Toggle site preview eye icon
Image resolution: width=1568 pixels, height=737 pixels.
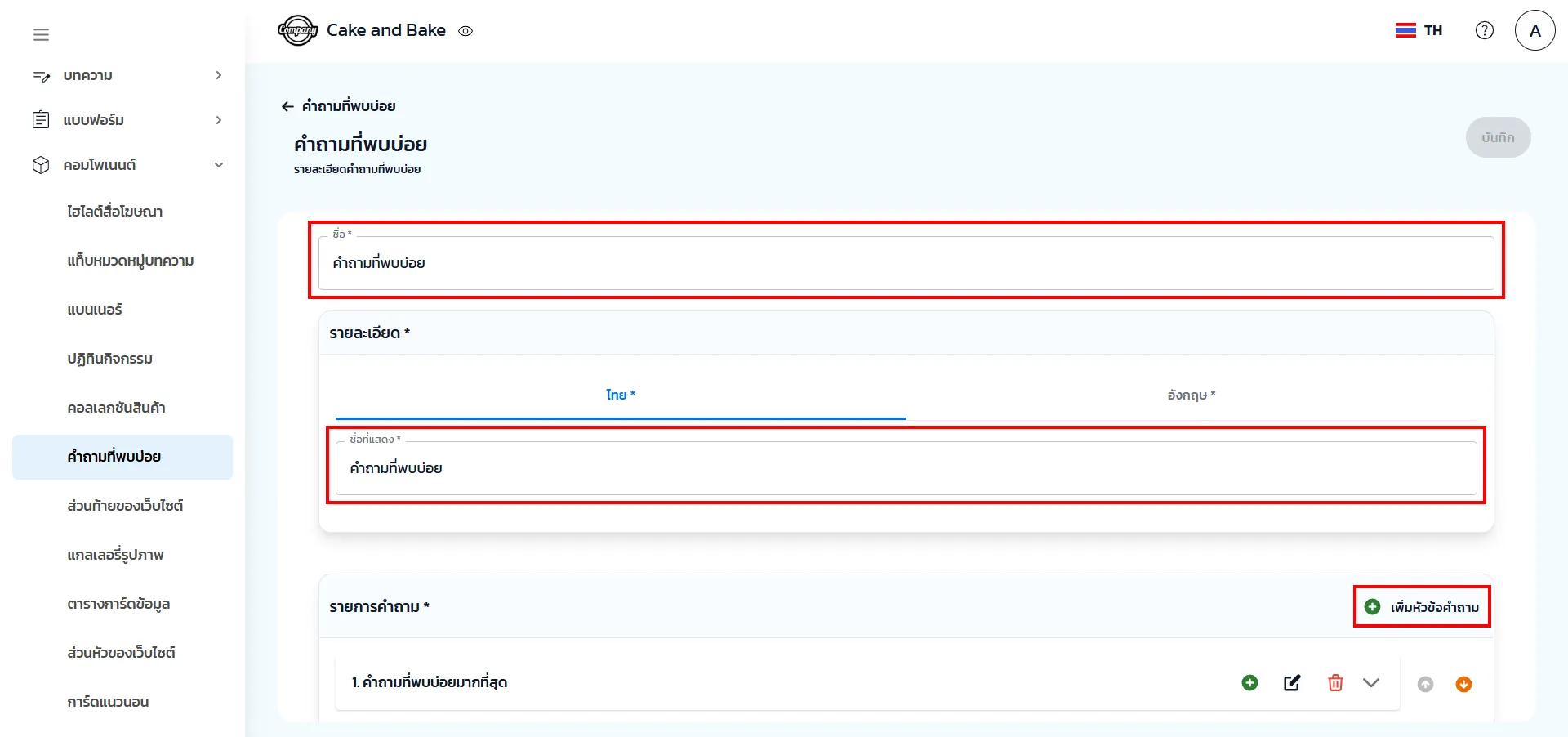[465, 31]
